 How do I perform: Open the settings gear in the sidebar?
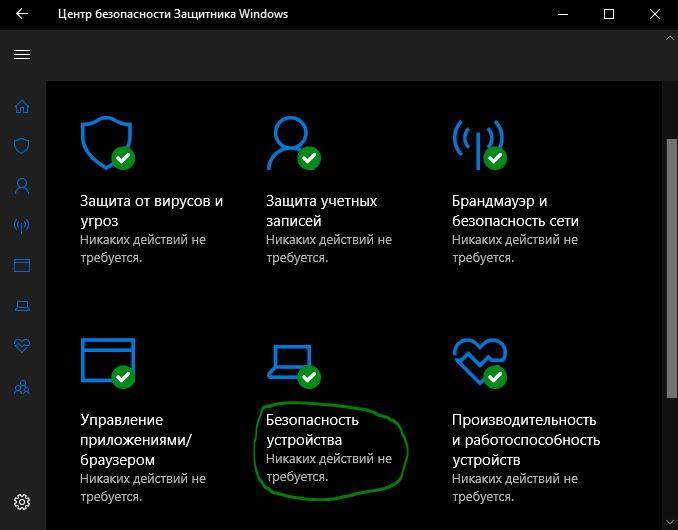[22, 501]
